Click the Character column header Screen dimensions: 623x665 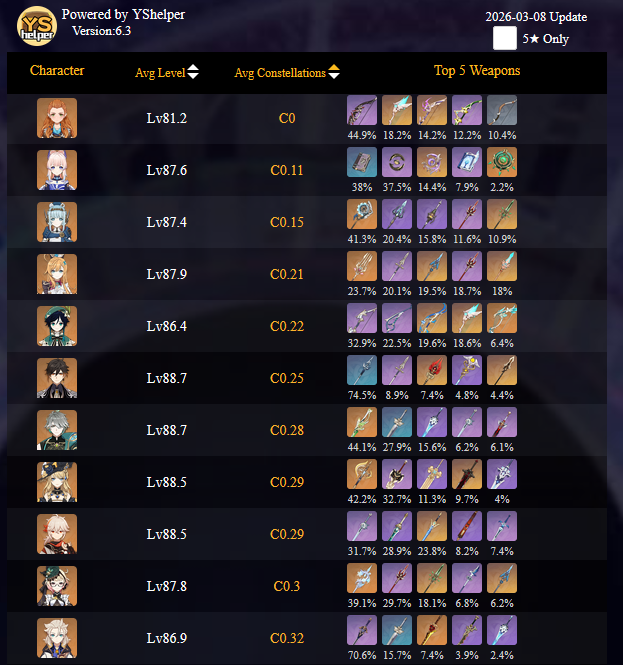(x=57, y=70)
